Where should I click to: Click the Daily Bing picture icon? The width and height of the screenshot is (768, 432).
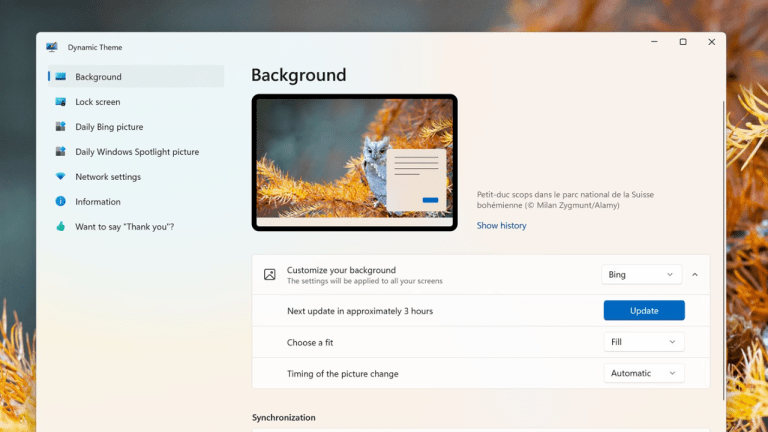click(x=61, y=126)
